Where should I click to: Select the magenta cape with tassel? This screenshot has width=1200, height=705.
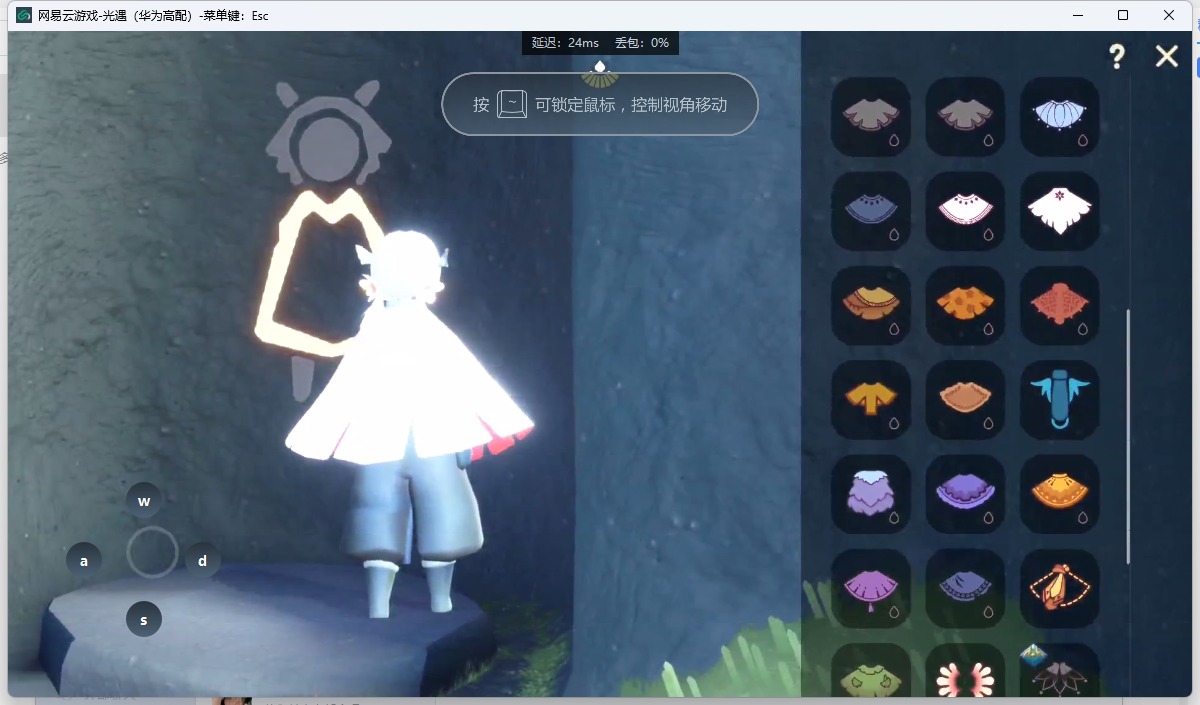[x=871, y=588]
